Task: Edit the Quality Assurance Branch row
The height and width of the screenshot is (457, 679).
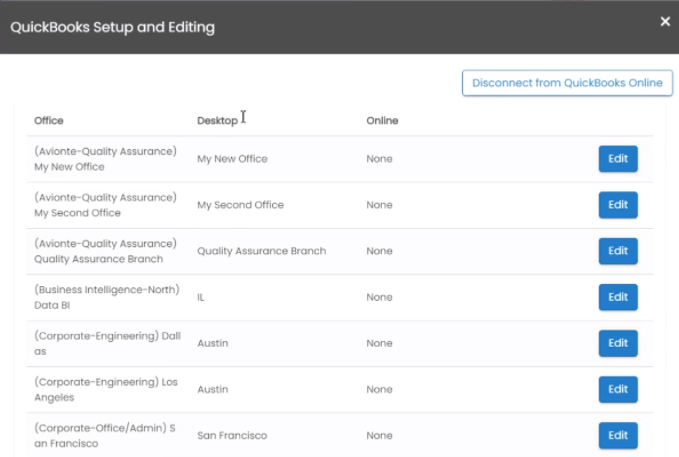Action: (618, 251)
